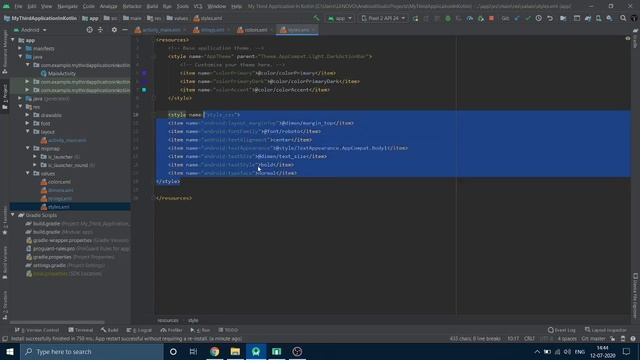
Task: Collapse the res folder arrow
Action: [20, 107]
